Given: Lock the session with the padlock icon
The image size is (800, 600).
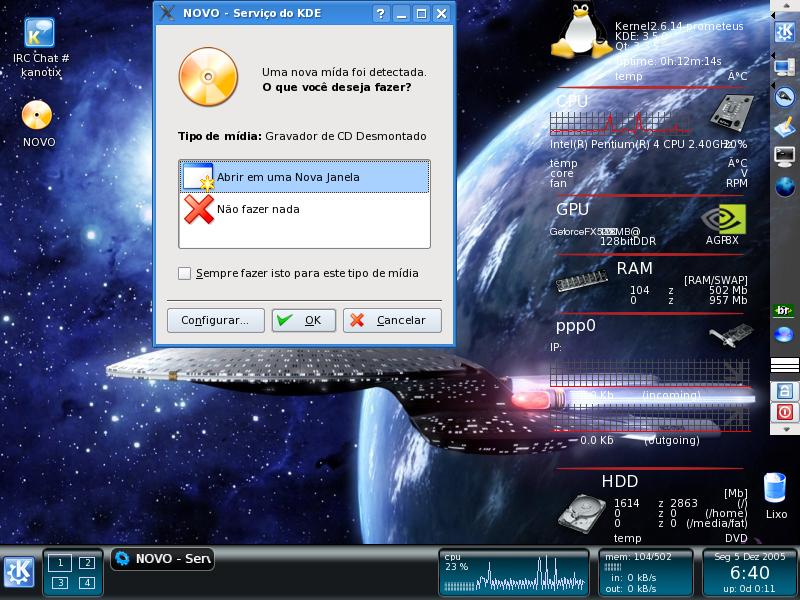Looking at the screenshot, I should (x=784, y=391).
